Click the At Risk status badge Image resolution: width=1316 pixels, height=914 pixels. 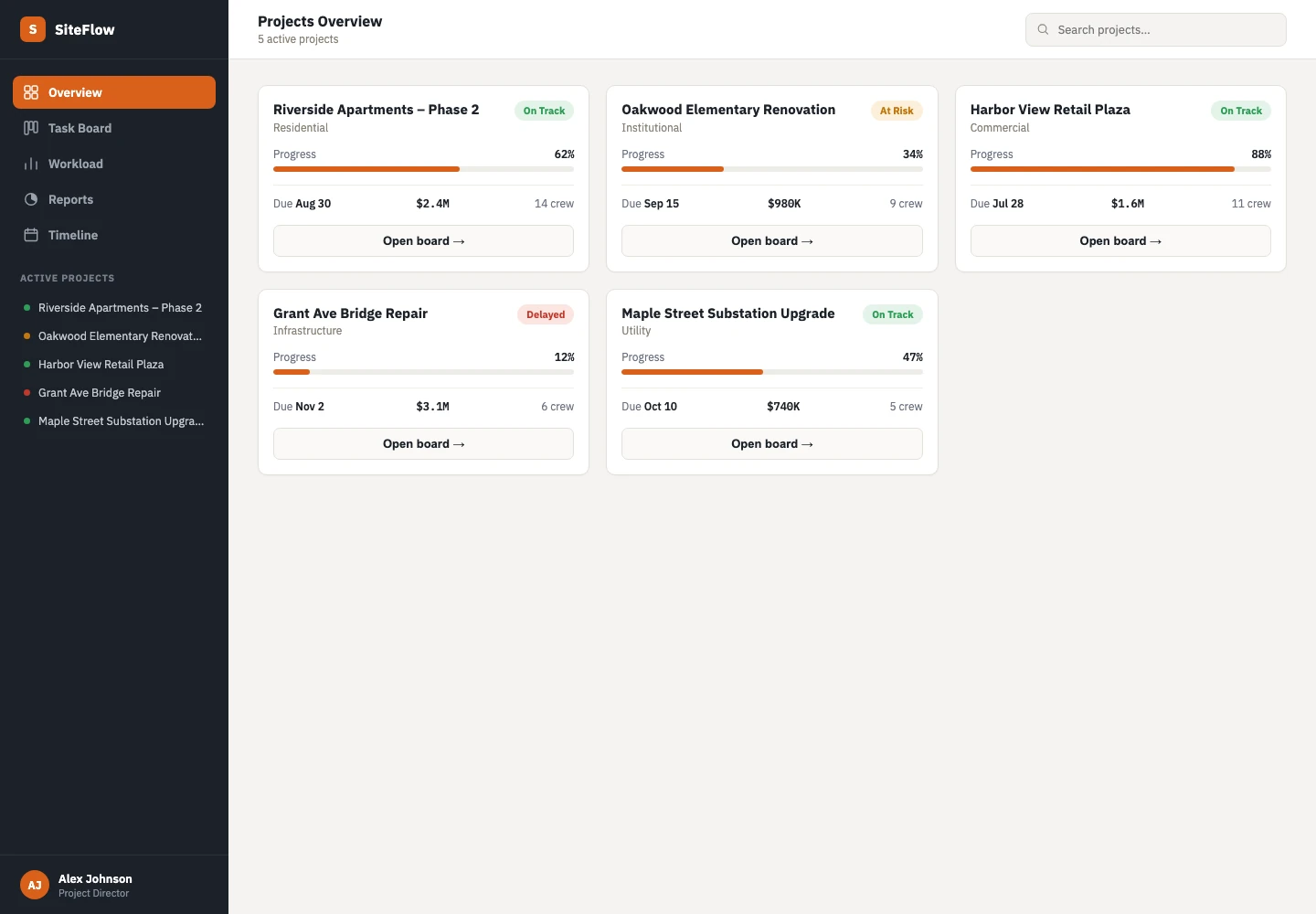[x=897, y=111]
